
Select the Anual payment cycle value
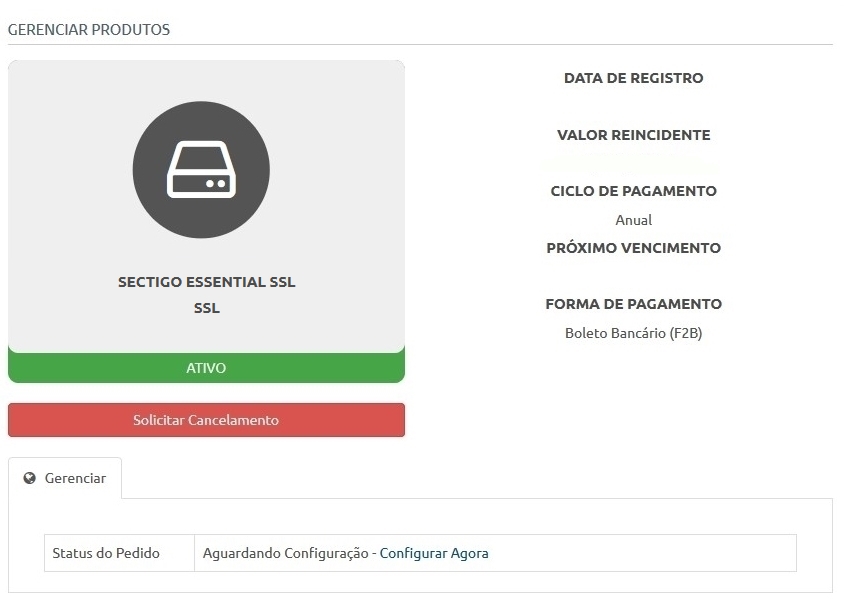(634, 220)
